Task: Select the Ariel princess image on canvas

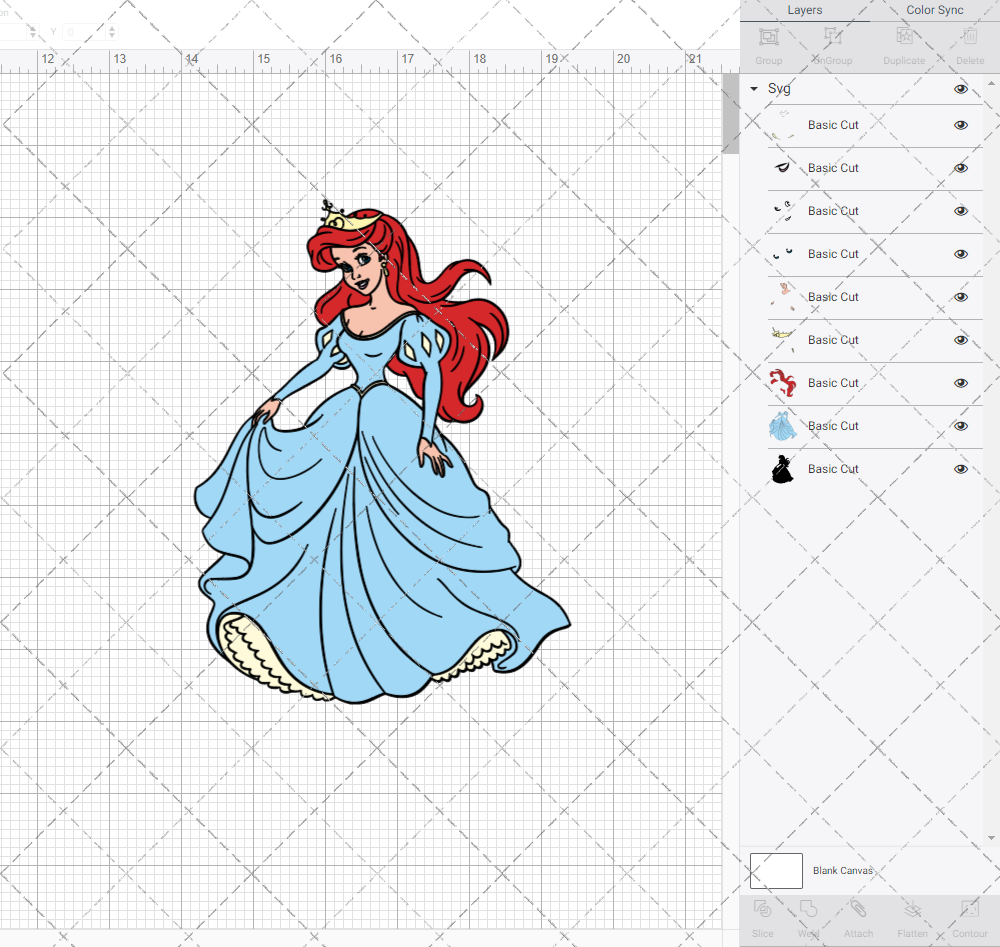Action: [381, 453]
